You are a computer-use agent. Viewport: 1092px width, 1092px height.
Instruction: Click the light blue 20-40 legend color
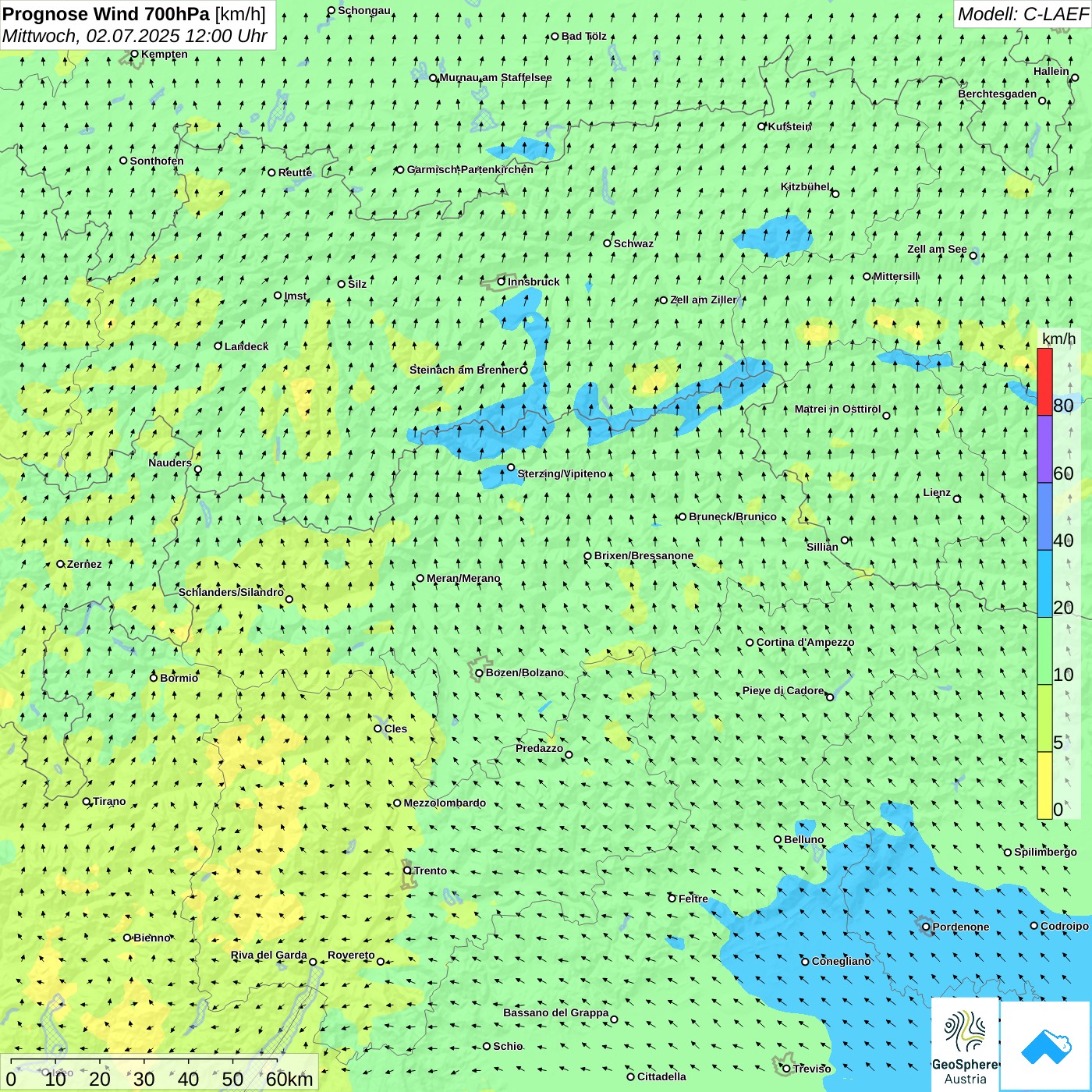(x=1044, y=584)
